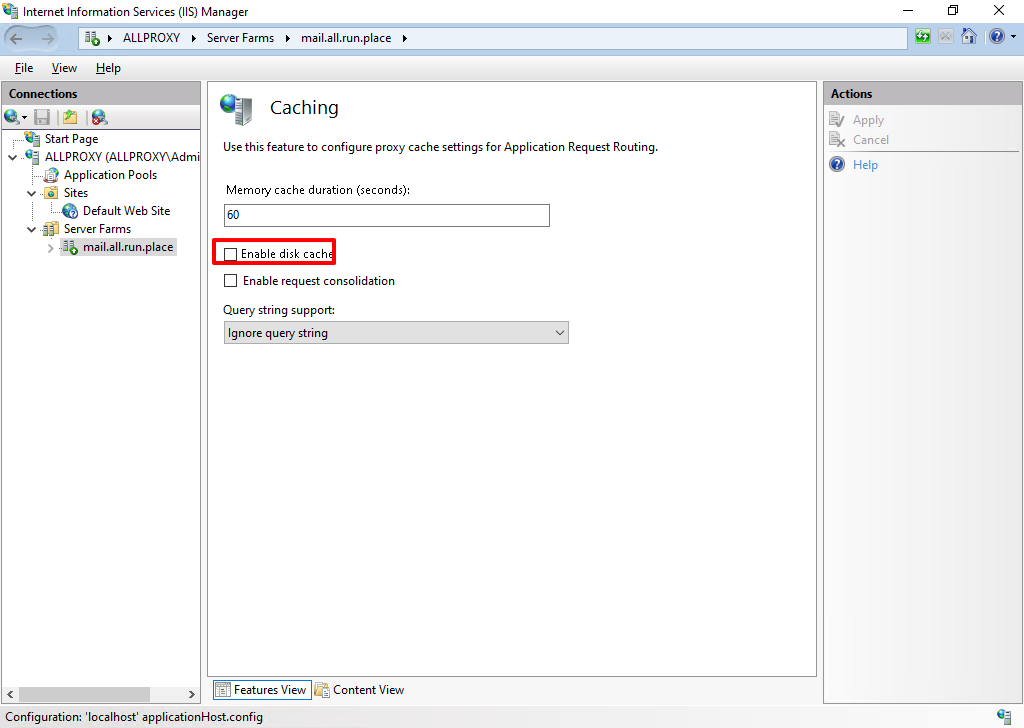This screenshot has width=1024, height=728.
Task: Open the Help menu
Action: [x=108, y=68]
